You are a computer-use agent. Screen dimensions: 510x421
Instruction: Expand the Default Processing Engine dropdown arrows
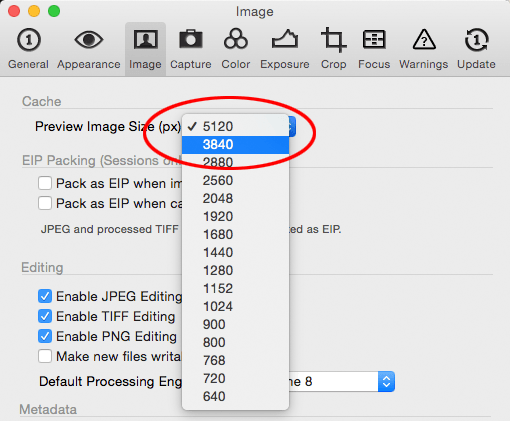coord(386,381)
